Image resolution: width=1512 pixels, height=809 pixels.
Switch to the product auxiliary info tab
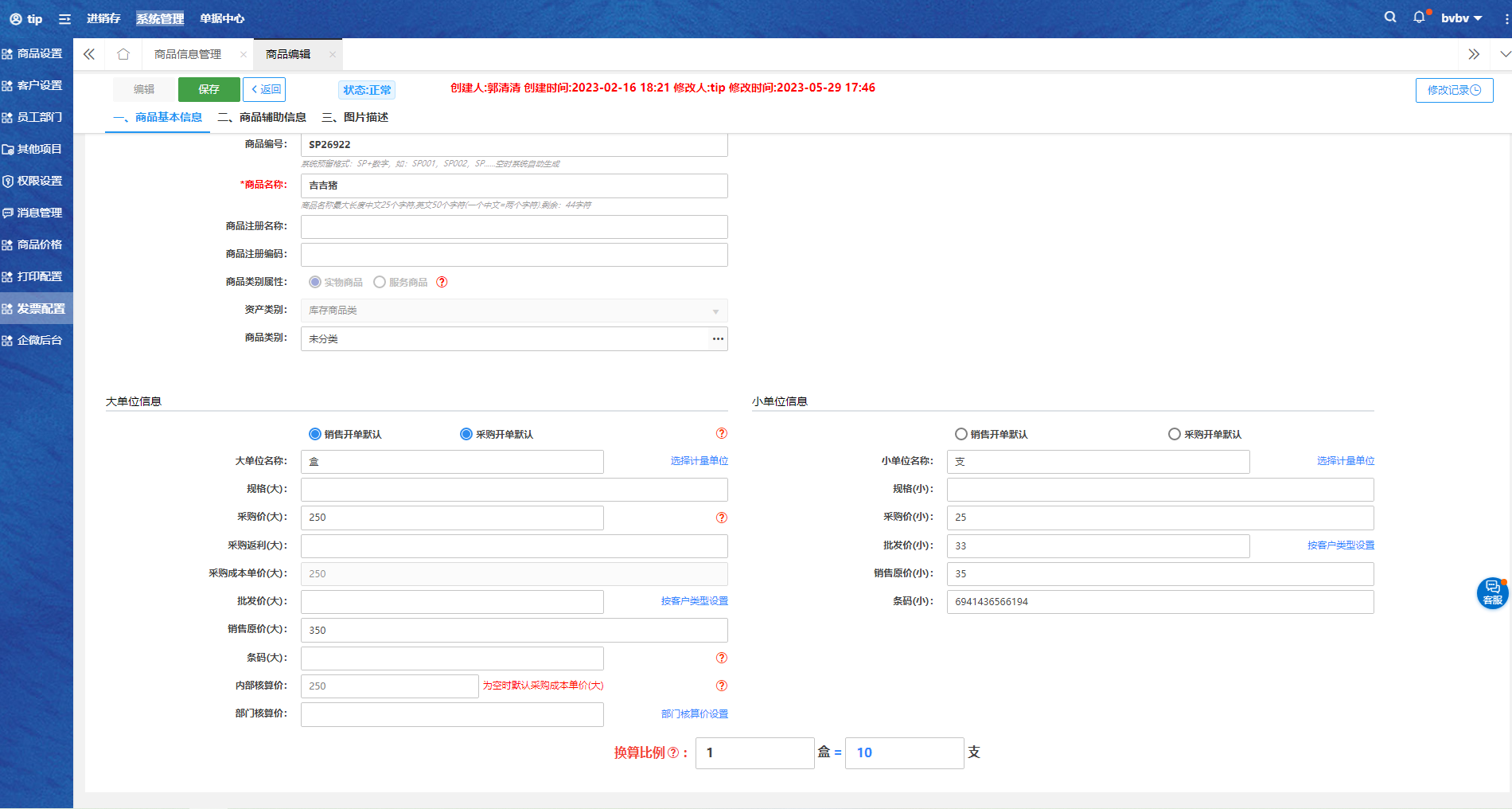(x=263, y=117)
